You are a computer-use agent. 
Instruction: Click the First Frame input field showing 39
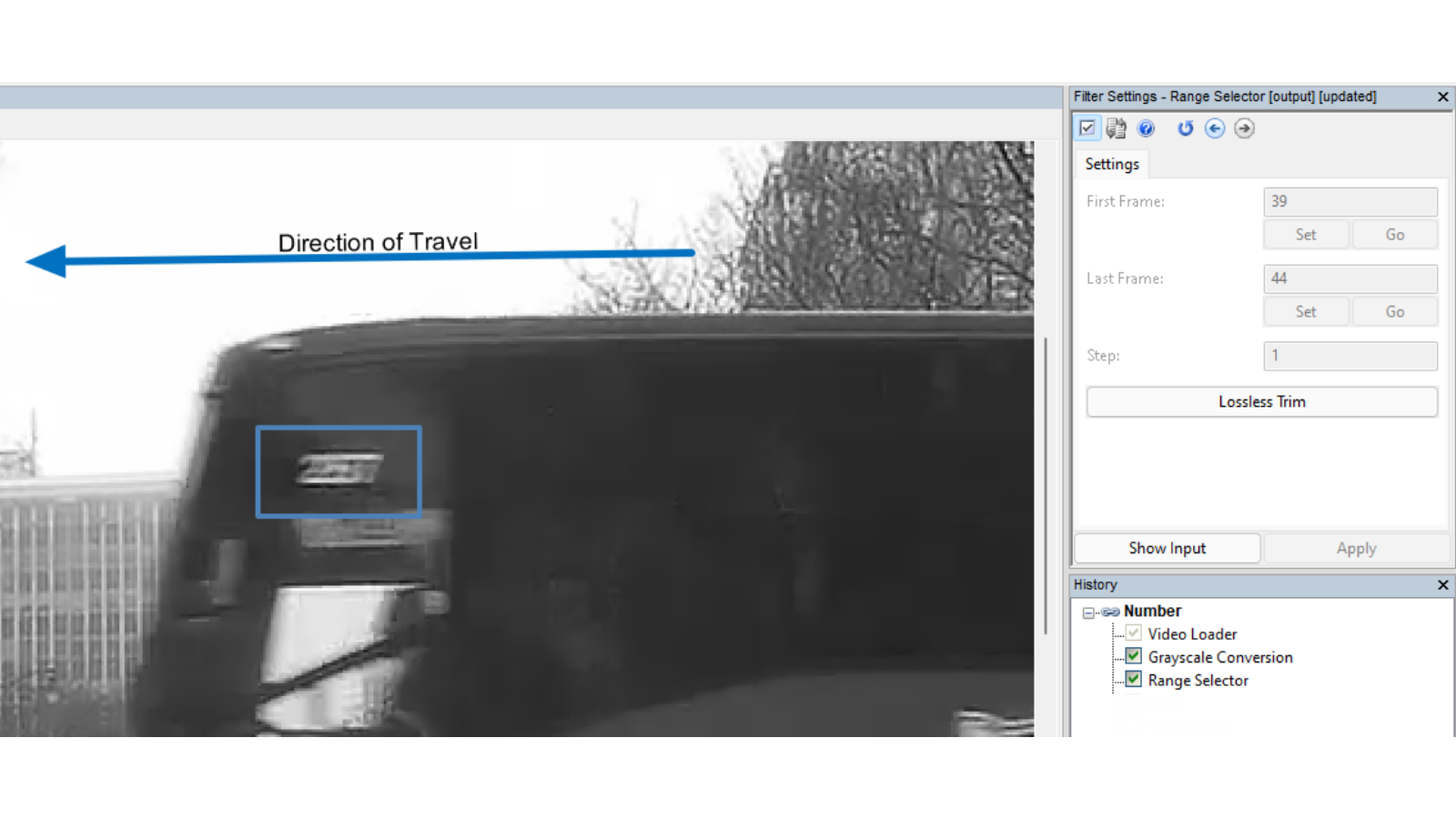click(x=1350, y=201)
